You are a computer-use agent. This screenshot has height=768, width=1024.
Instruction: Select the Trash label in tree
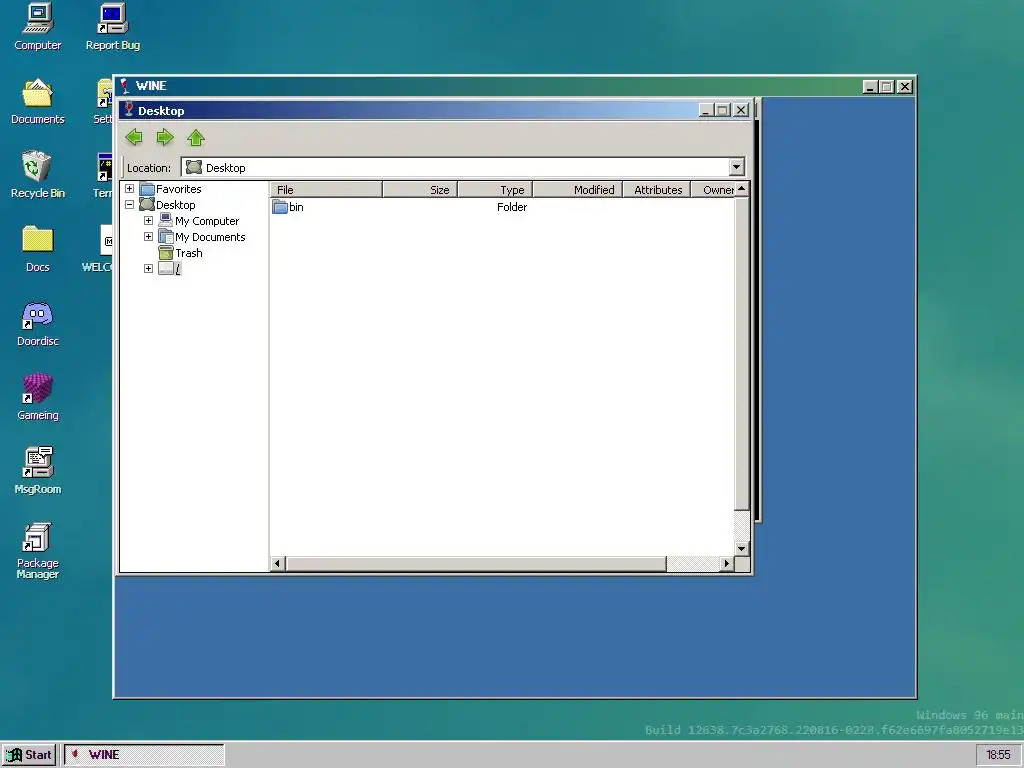(x=189, y=253)
